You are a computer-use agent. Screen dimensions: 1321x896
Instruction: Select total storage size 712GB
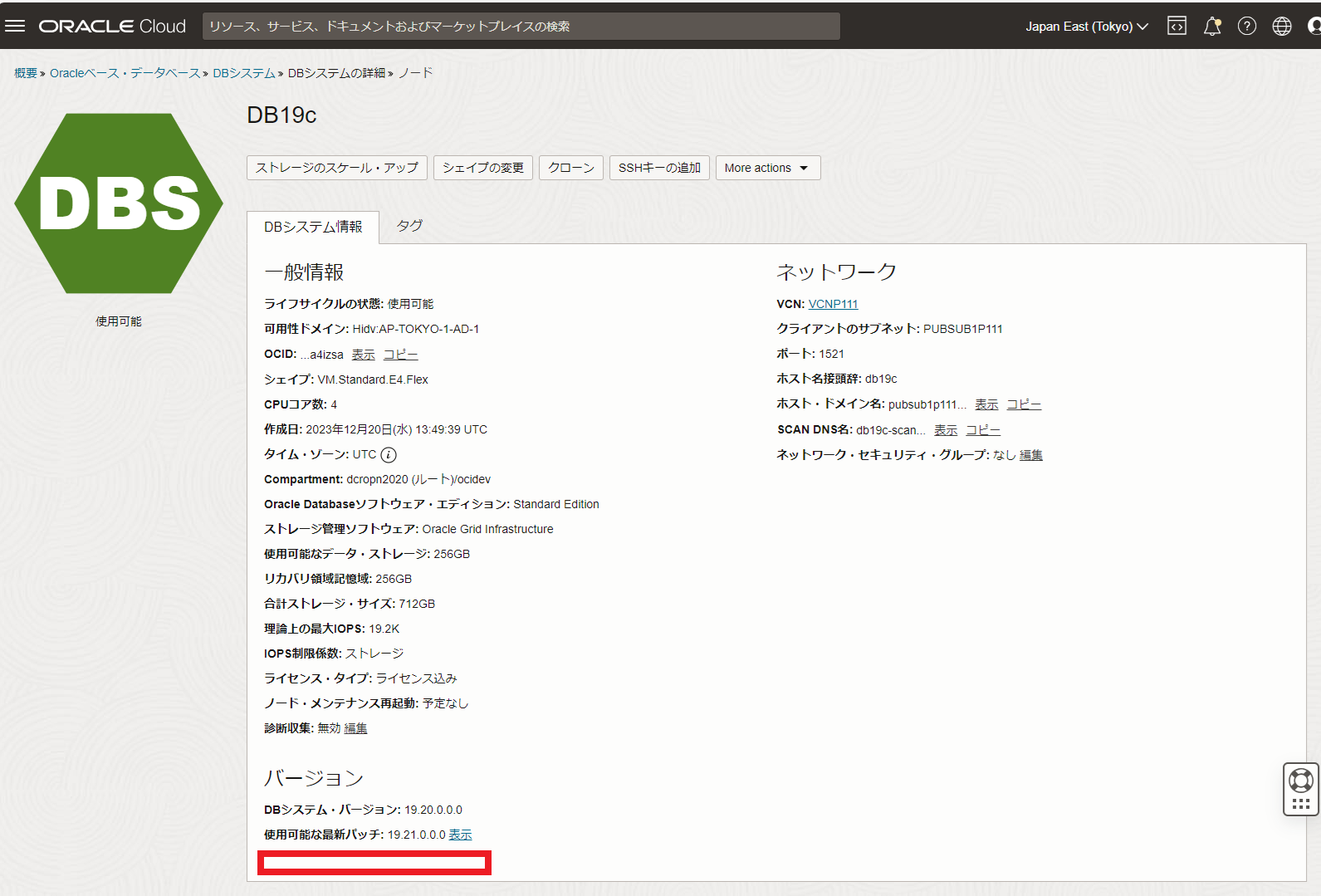pos(417,604)
